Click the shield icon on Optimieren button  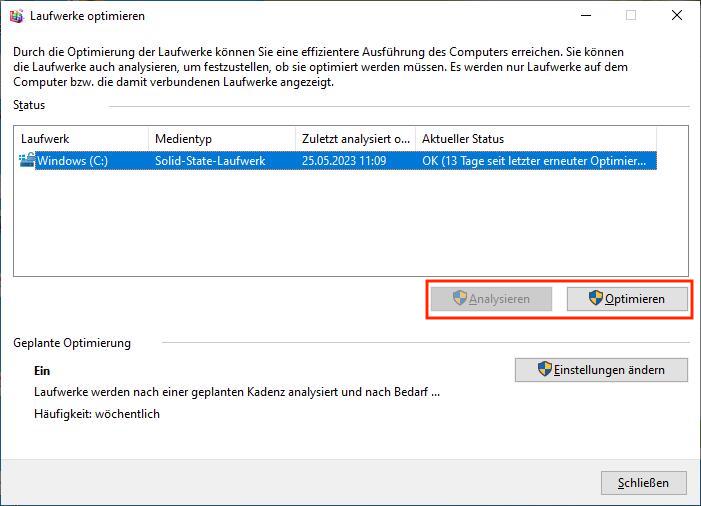tap(595, 298)
